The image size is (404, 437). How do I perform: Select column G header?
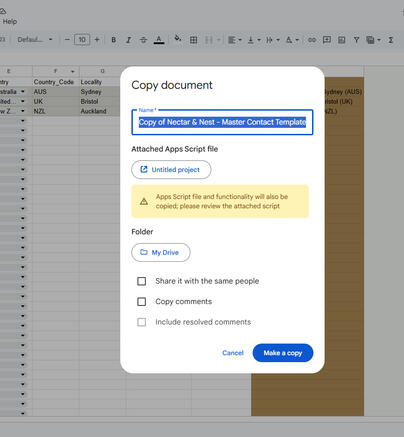102,71
